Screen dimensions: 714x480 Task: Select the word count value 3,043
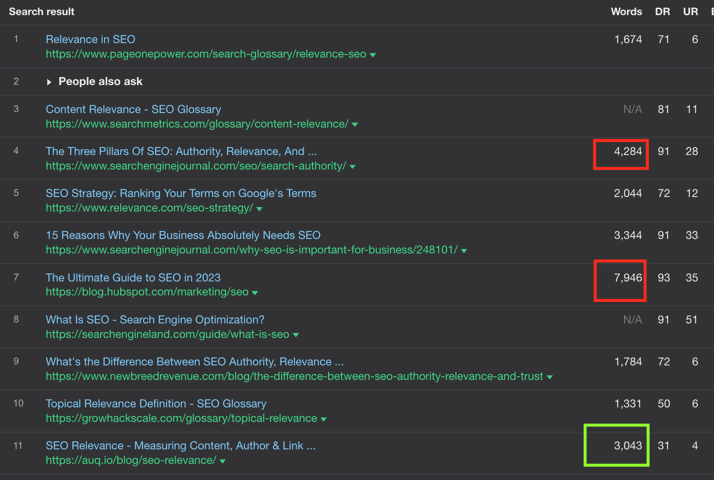pyautogui.click(x=628, y=445)
